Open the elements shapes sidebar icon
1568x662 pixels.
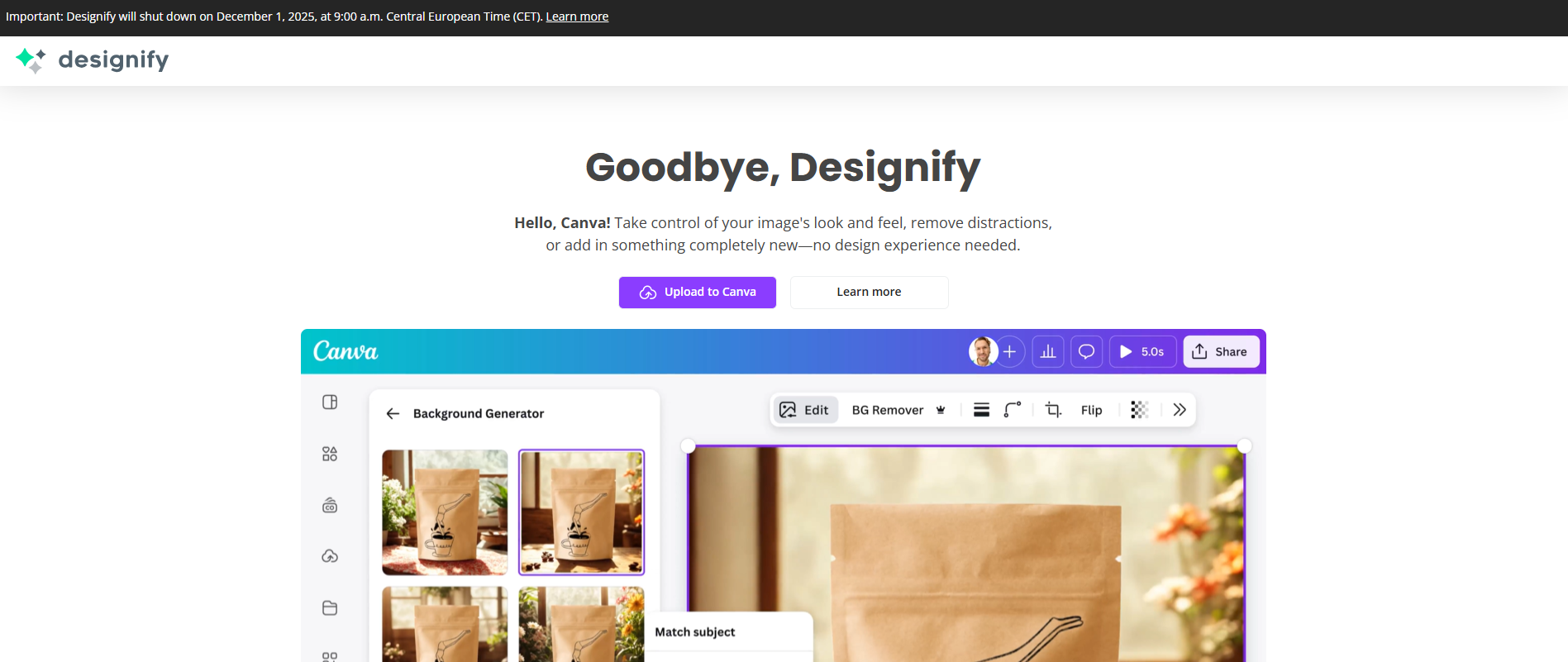tap(330, 454)
